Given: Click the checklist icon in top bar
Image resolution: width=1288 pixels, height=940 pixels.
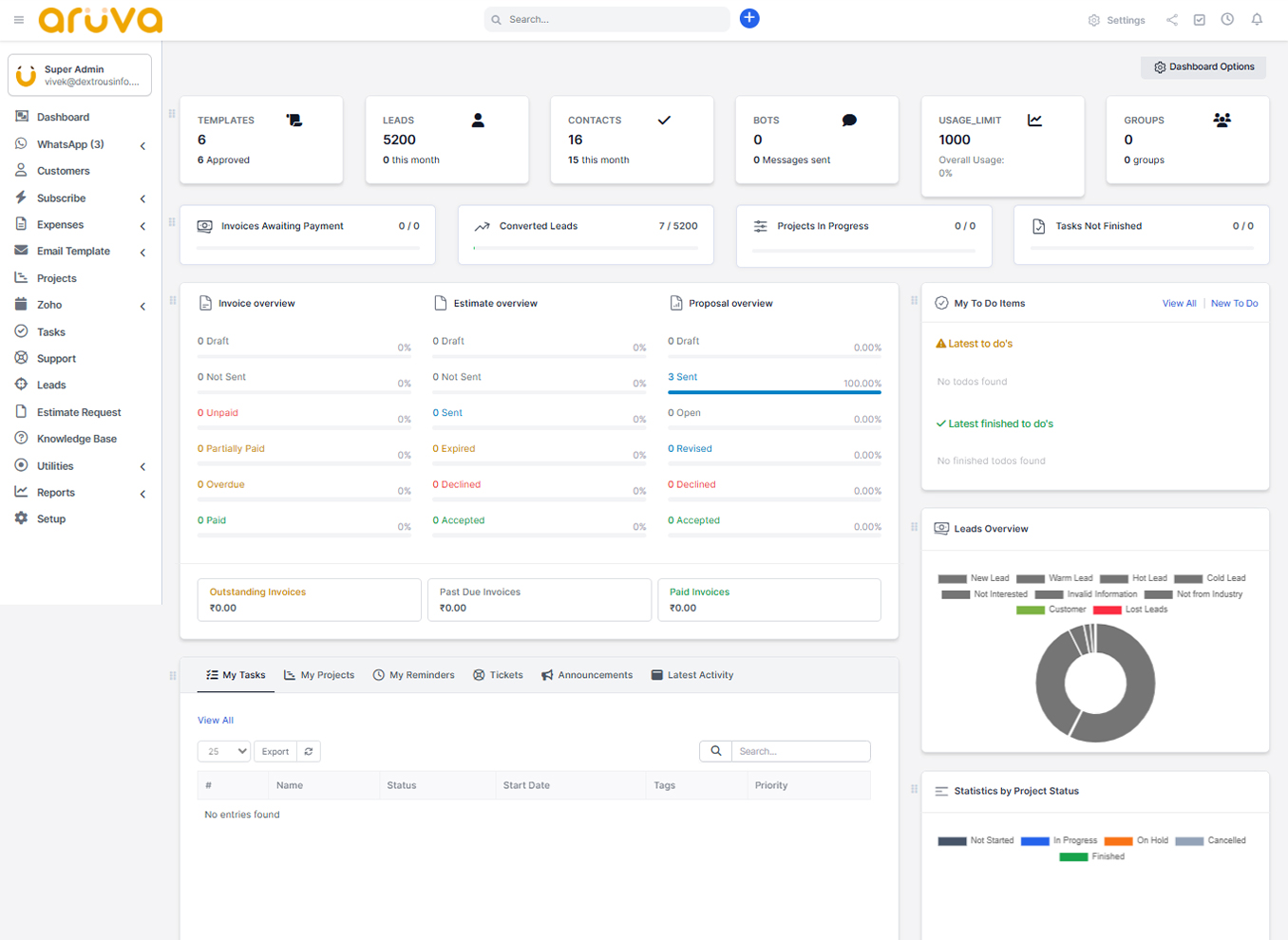Looking at the screenshot, I should point(1200,20).
